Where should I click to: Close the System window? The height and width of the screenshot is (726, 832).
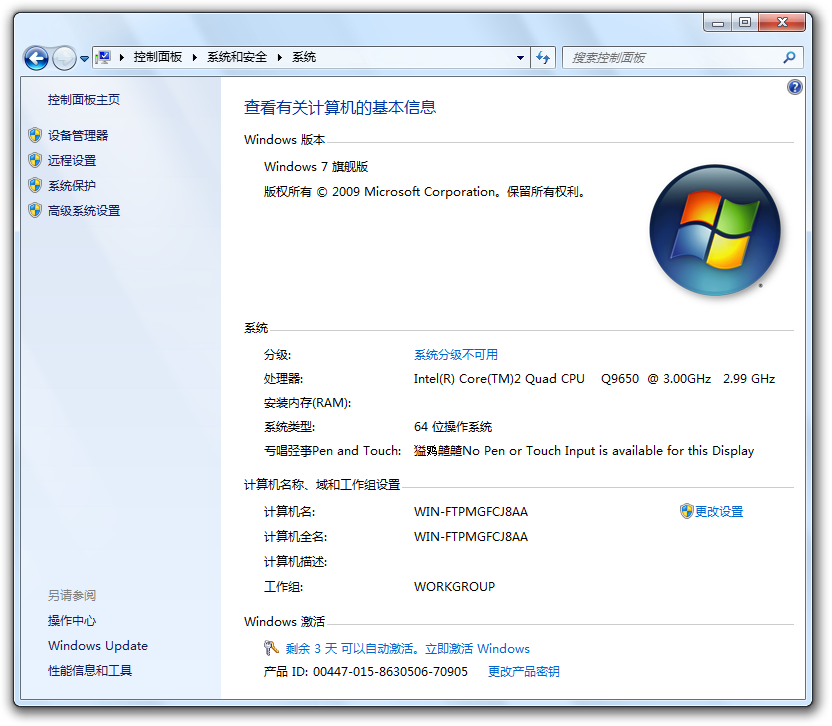click(782, 22)
